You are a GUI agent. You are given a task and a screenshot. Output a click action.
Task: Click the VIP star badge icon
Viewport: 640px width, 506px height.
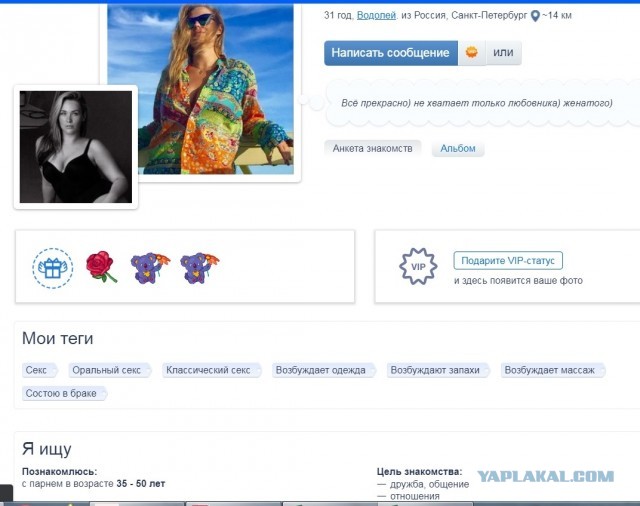coord(418,266)
